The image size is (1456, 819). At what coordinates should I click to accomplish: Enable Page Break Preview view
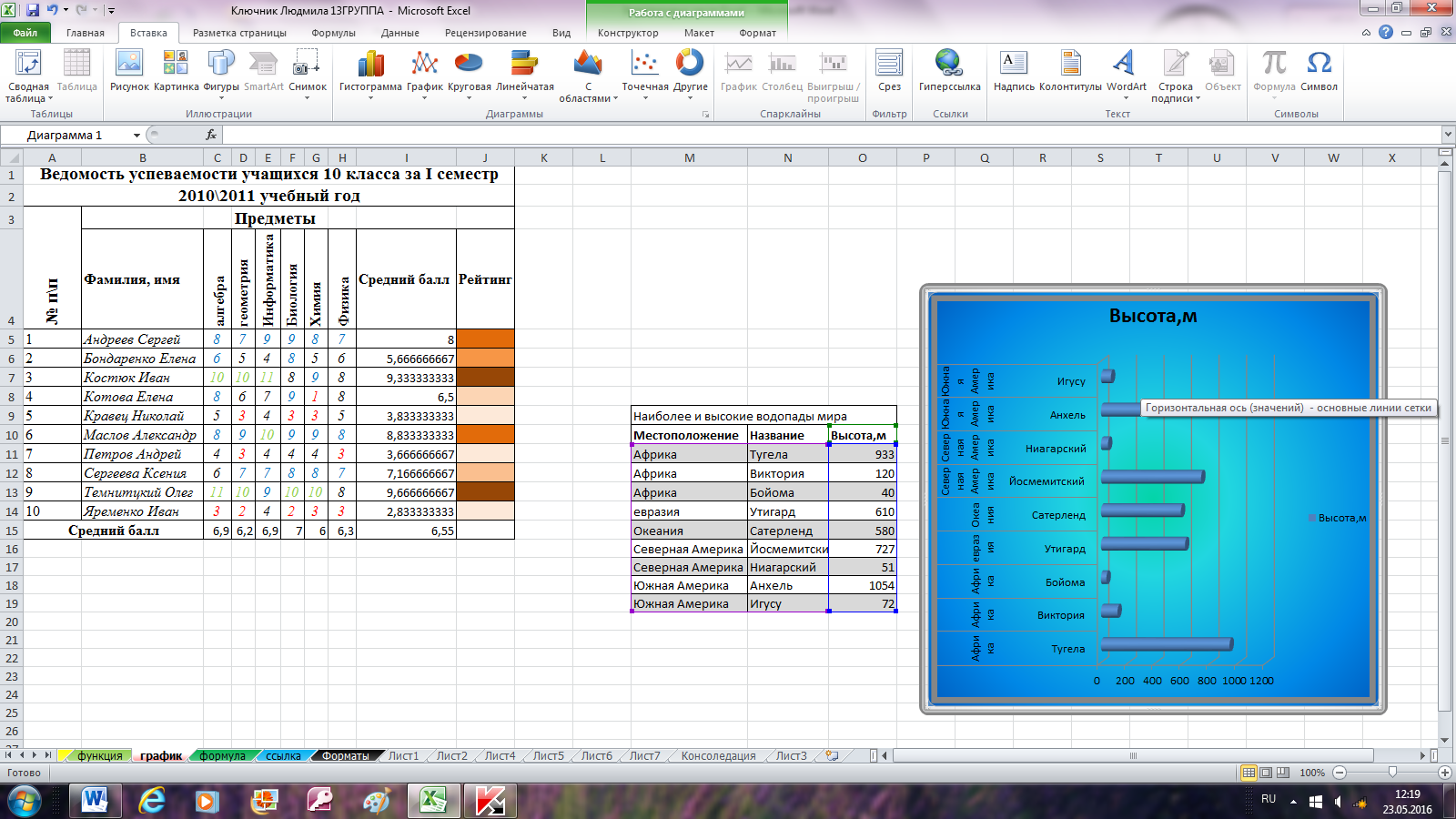(1283, 773)
